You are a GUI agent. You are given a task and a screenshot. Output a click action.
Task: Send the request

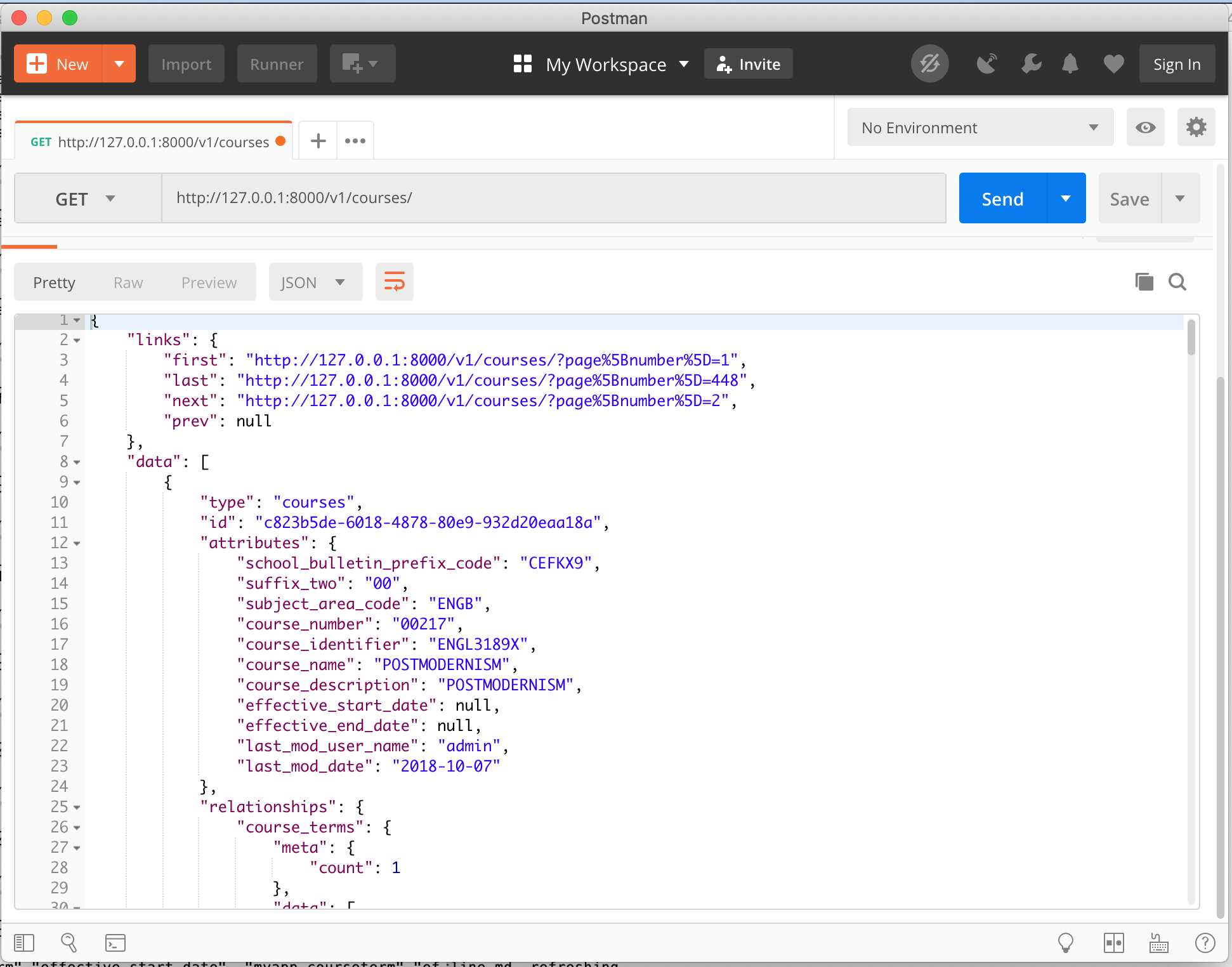(x=1002, y=199)
